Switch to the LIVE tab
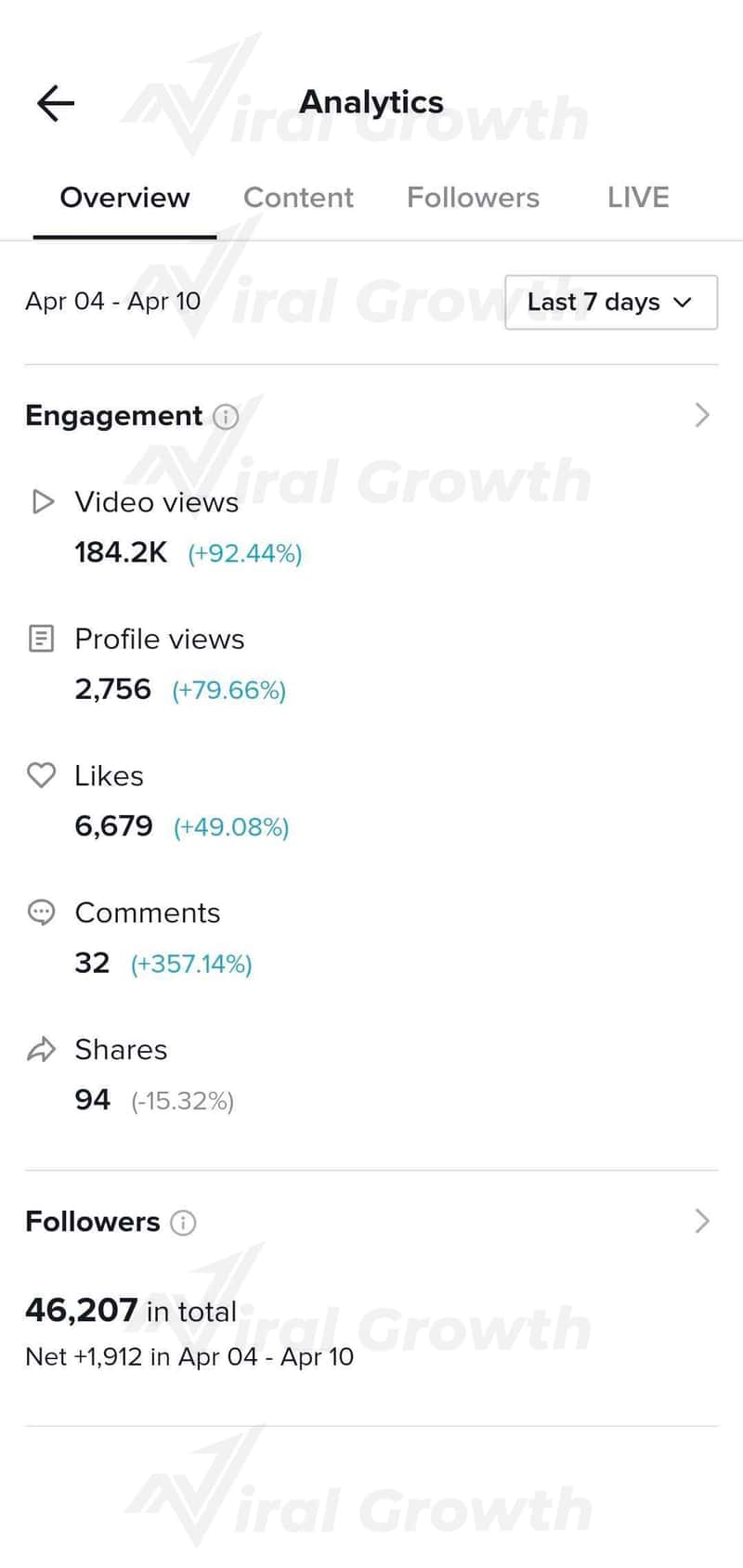Viewport: 743px width, 1568px height. coord(638,197)
